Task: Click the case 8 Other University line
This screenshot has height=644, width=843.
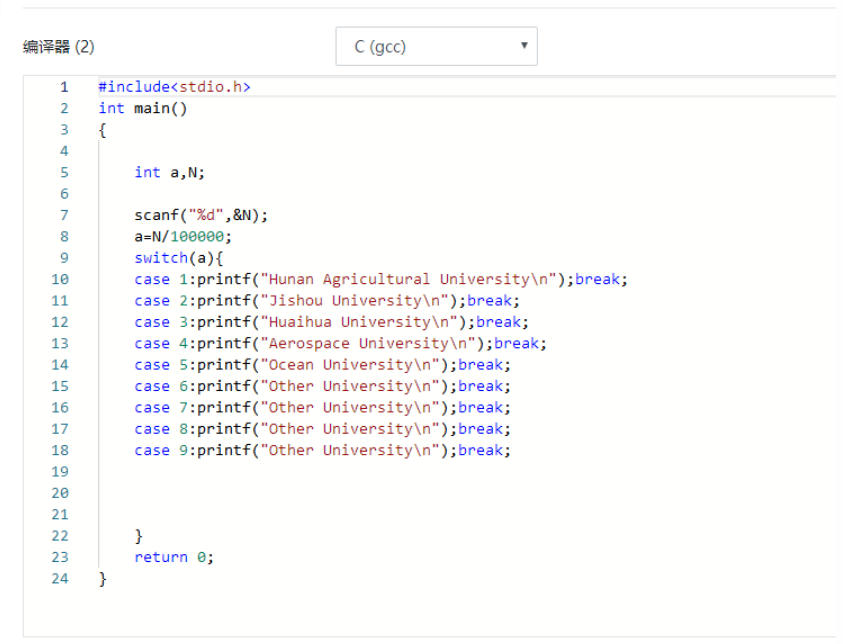Action: click(x=322, y=429)
